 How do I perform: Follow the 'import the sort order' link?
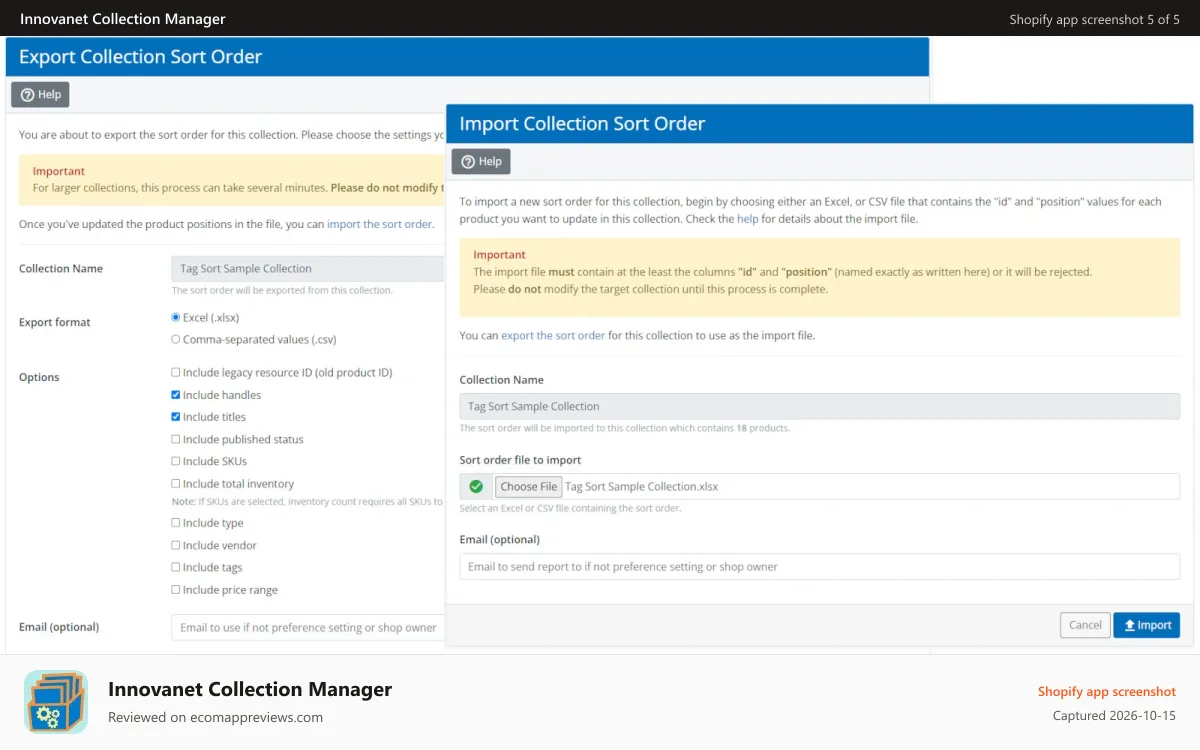379,224
